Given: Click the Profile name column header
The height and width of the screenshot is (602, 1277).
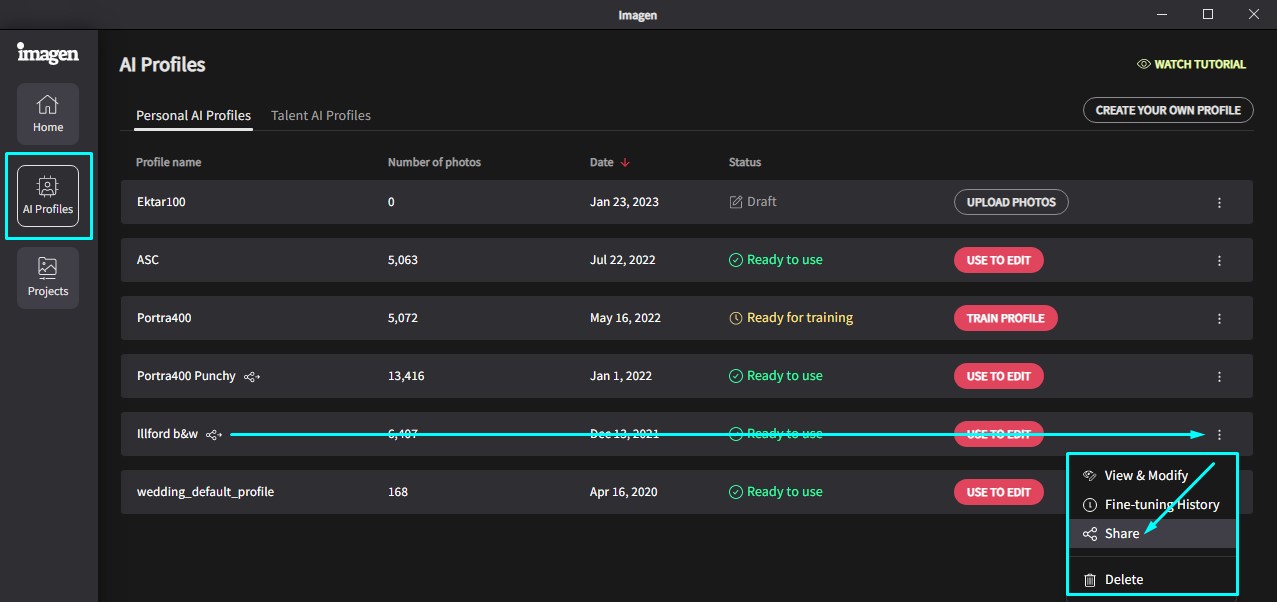Looking at the screenshot, I should [169, 162].
